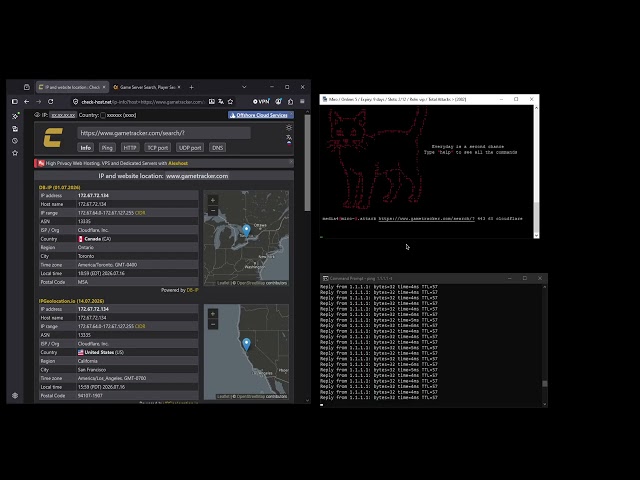Select the HTTP check button

point(130,148)
